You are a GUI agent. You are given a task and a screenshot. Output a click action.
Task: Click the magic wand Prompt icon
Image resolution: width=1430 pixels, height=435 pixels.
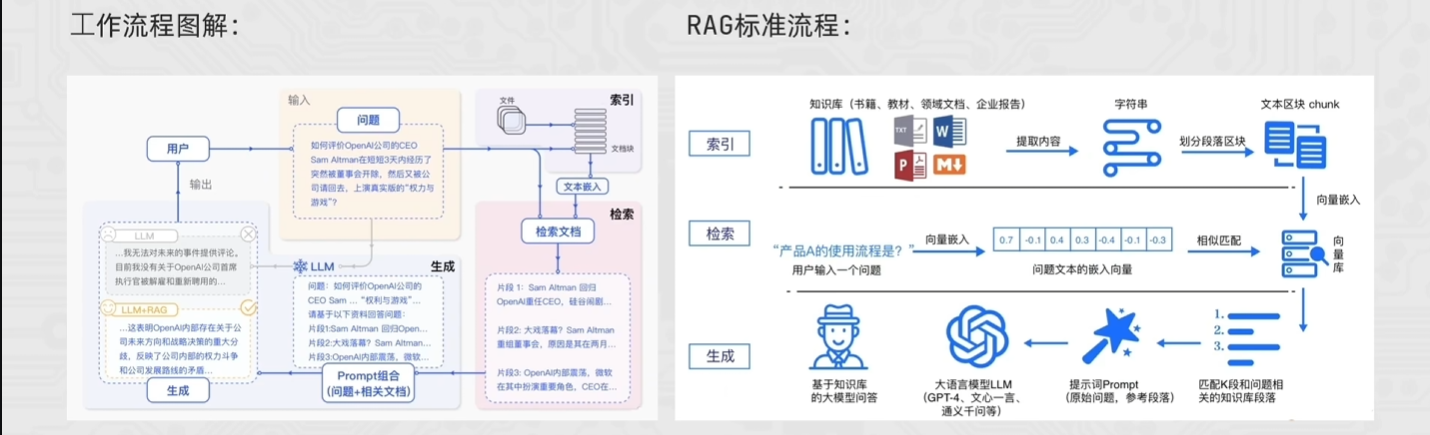point(1109,338)
